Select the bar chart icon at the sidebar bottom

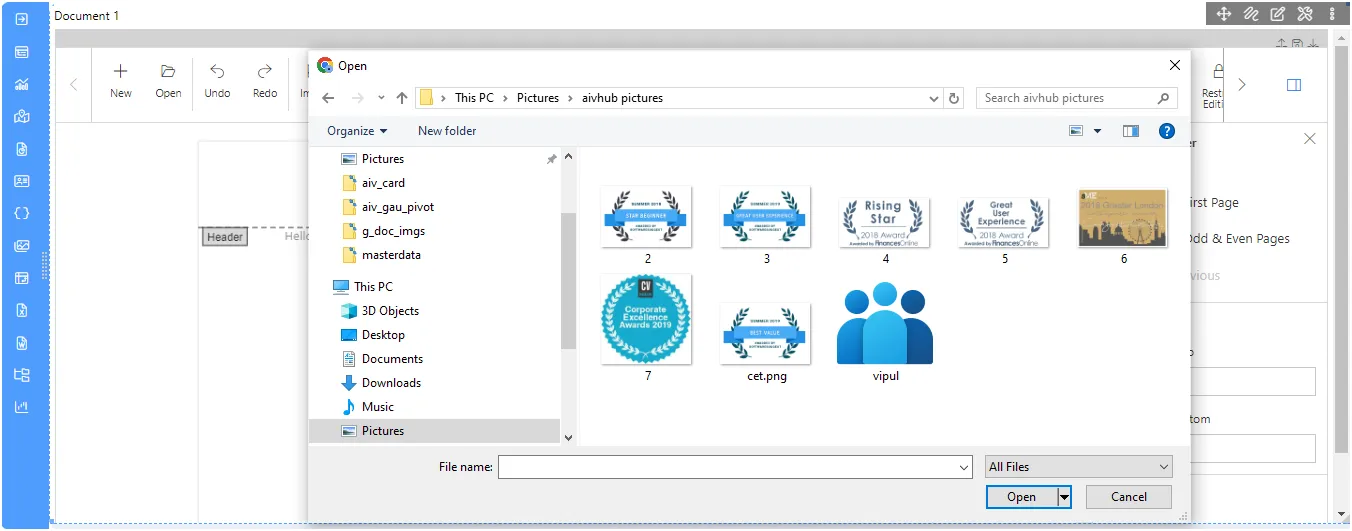(21, 407)
